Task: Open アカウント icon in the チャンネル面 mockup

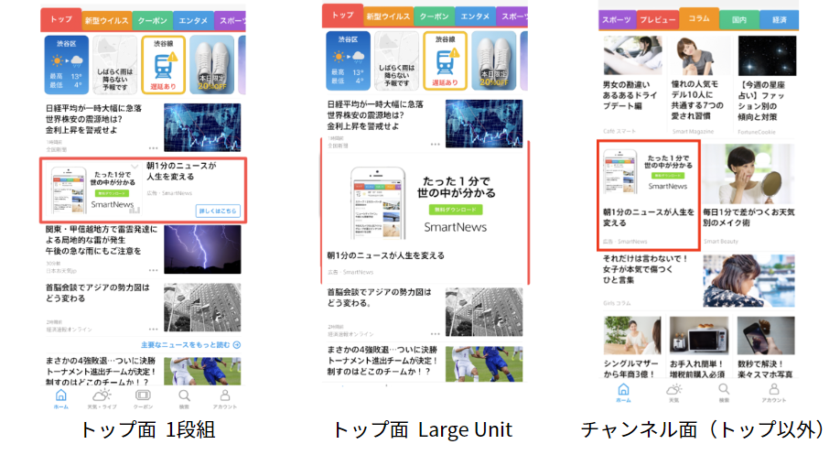Action: pos(773,393)
